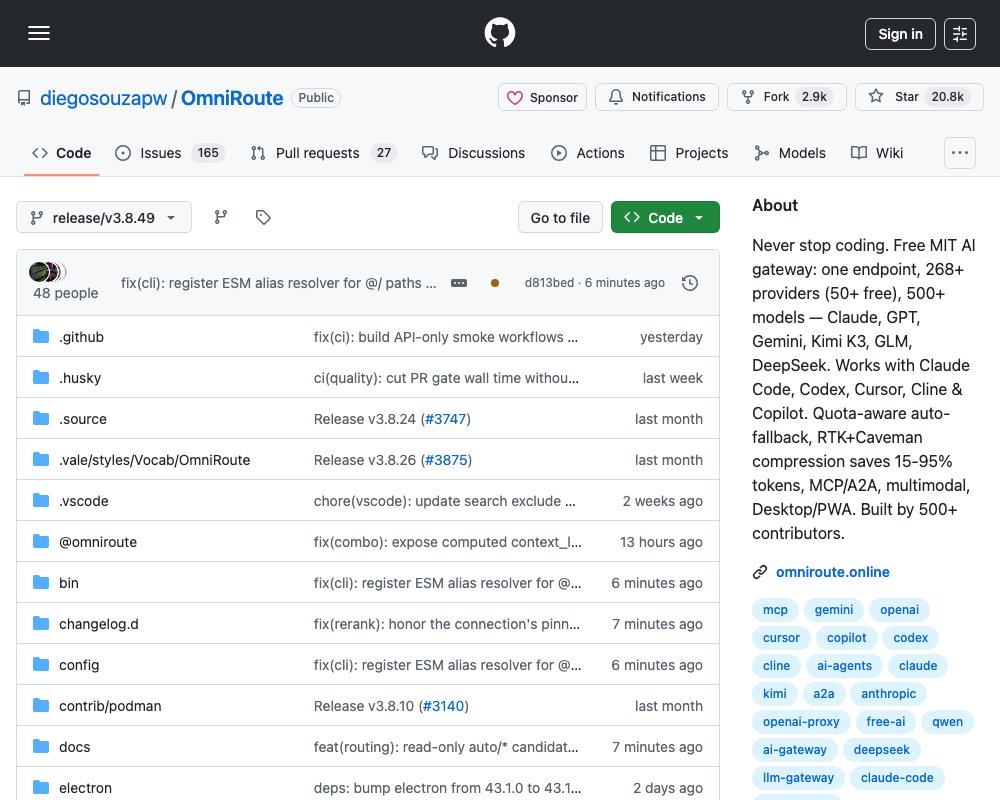Open the Pull requests tab

point(324,153)
